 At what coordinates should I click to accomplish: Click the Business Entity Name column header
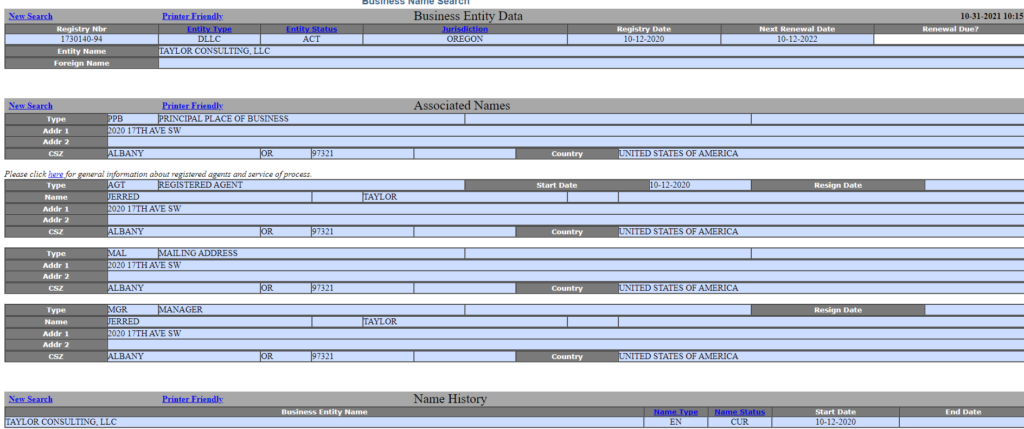click(x=324, y=412)
